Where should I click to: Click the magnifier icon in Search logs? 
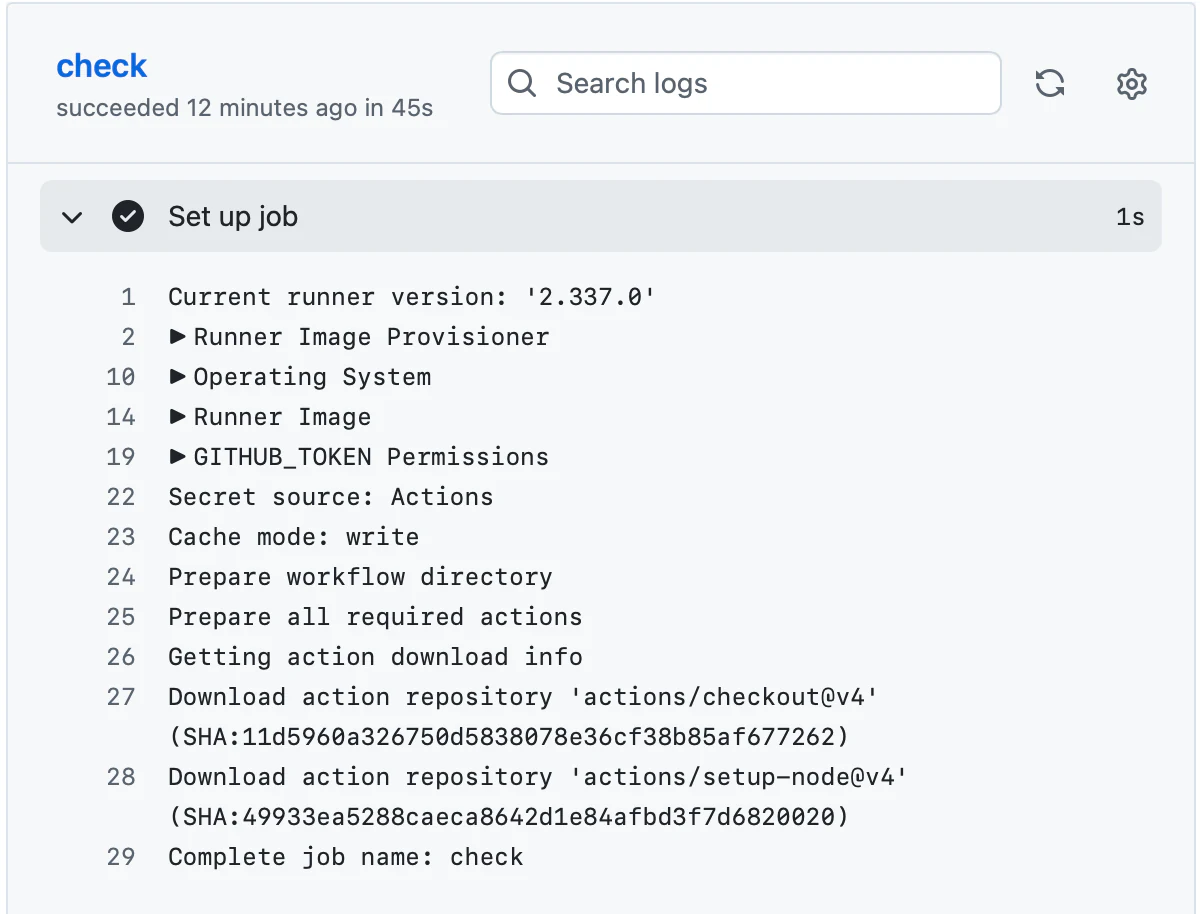[522, 83]
